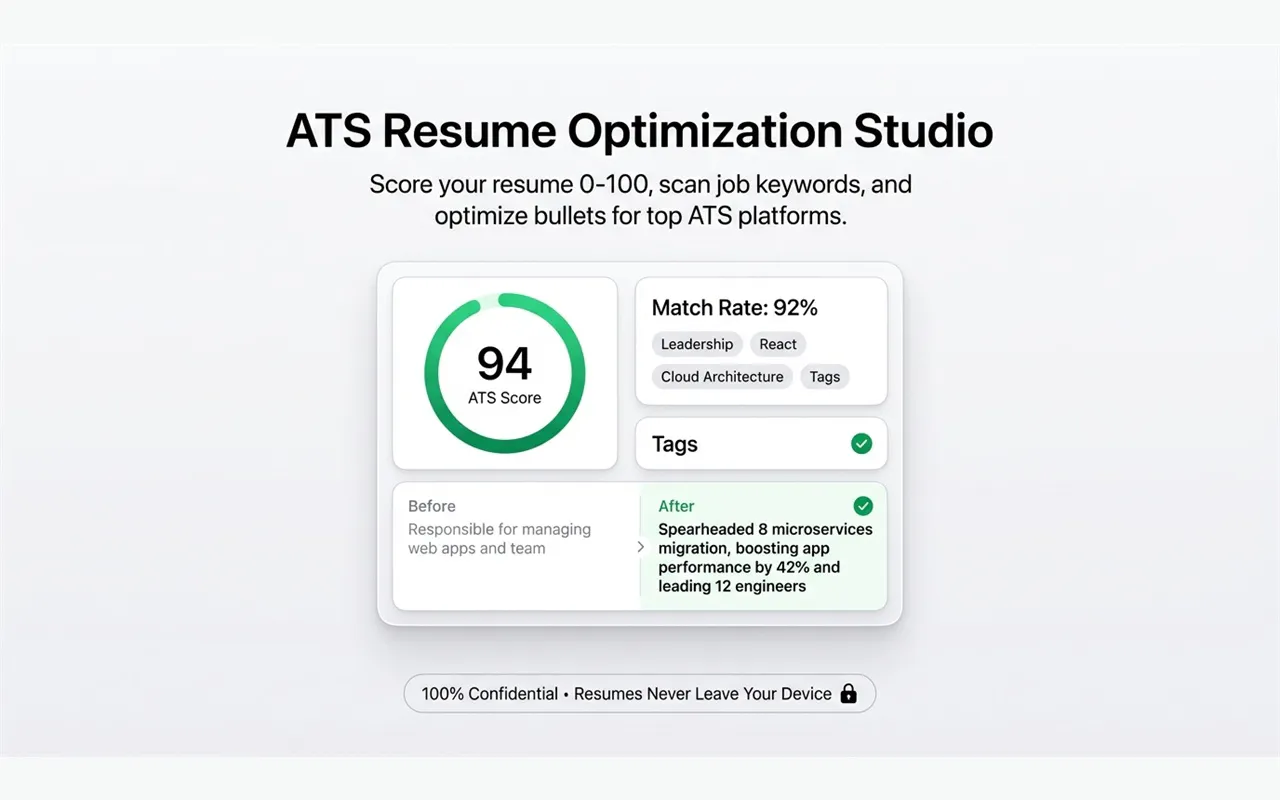Image resolution: width=1280 pixels, height=800 pixels.
Task: Select the Cloud Architecture keyword tag
Action: point(722,377)
